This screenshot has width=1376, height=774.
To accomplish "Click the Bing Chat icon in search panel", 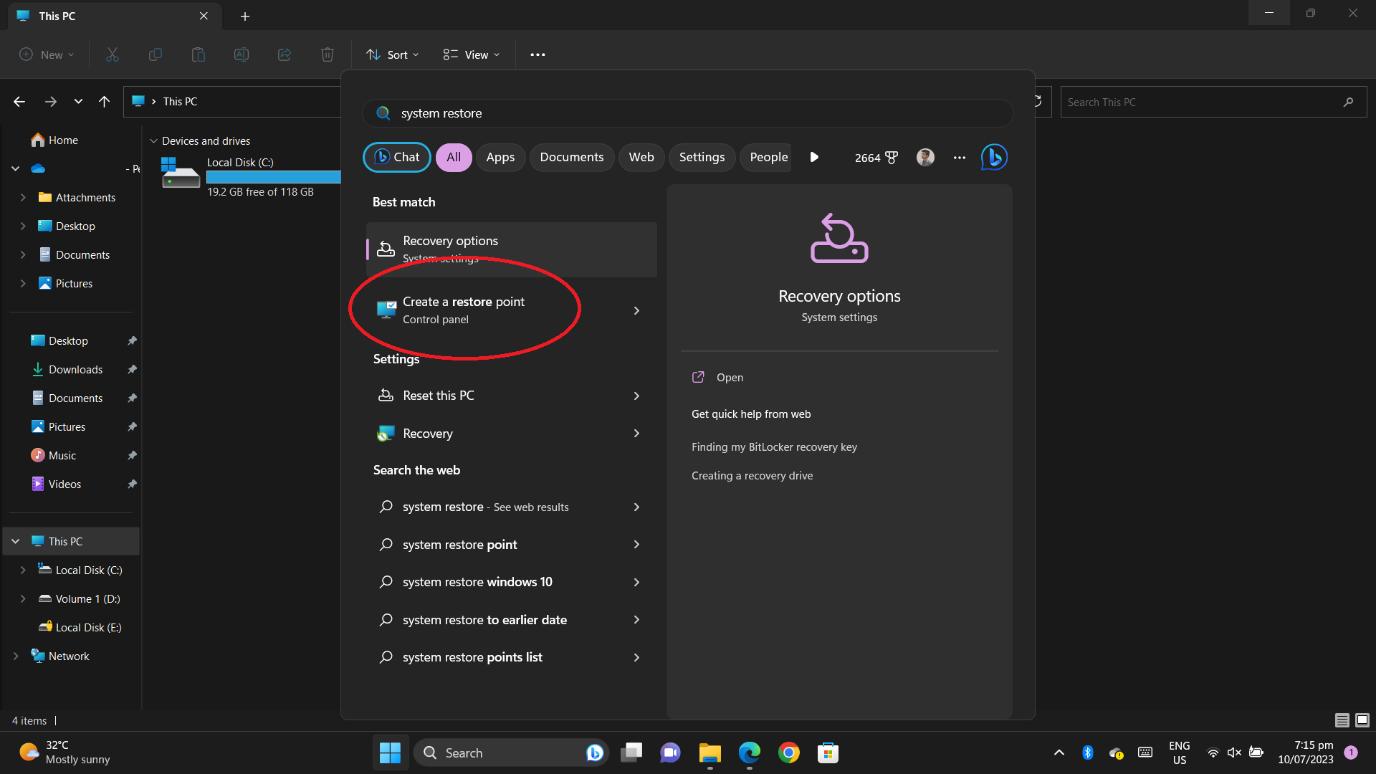I will pos(993,157).
